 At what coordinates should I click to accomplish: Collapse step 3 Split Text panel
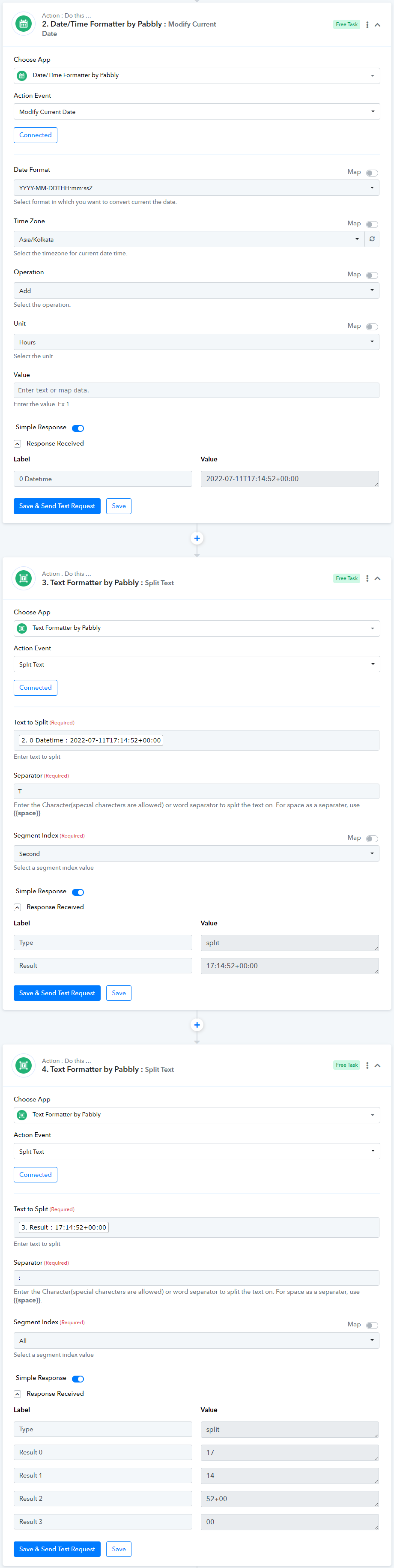tap(378, 578)
